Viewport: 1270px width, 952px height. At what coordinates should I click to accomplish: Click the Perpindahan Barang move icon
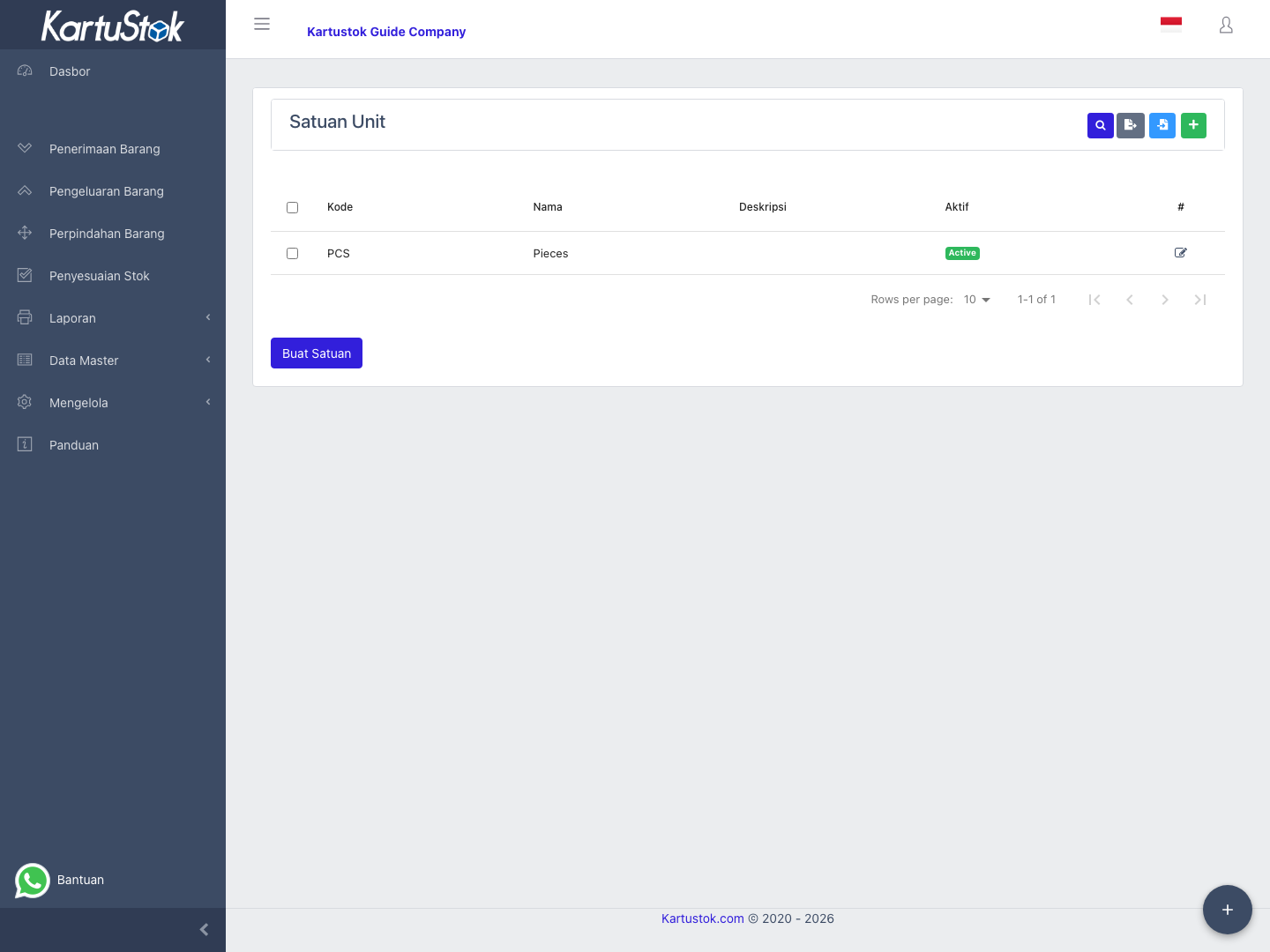tap(25, 233)
